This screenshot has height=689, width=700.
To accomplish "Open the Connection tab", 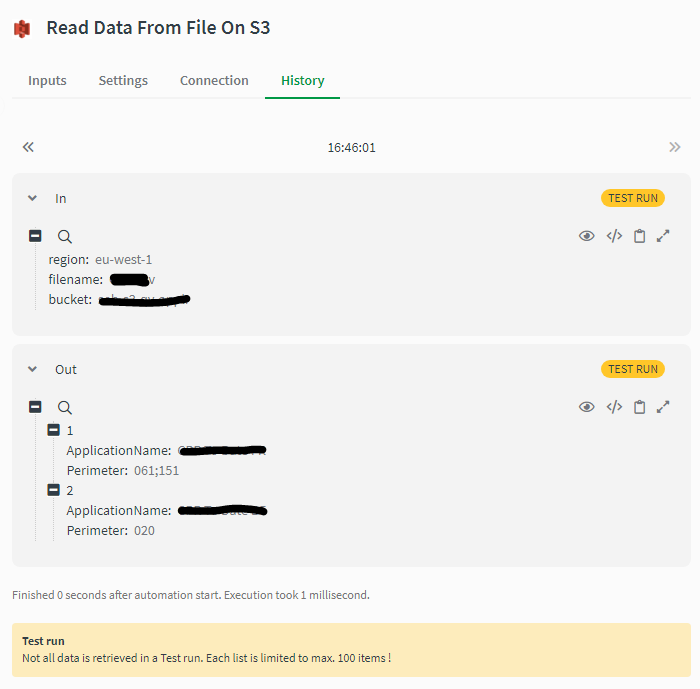I will [x=214, y=80].
